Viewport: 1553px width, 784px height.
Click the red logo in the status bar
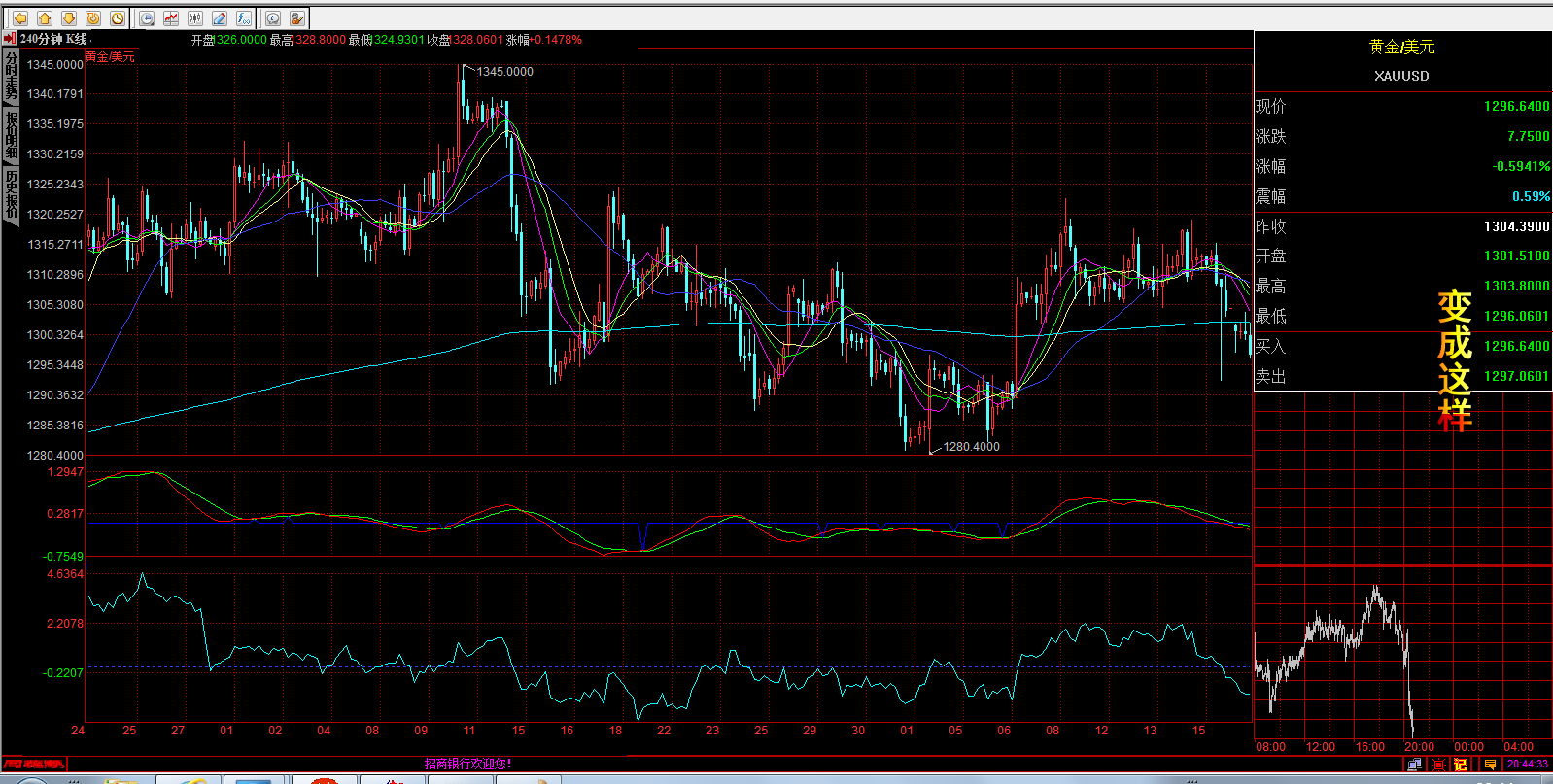click(34, 764)
